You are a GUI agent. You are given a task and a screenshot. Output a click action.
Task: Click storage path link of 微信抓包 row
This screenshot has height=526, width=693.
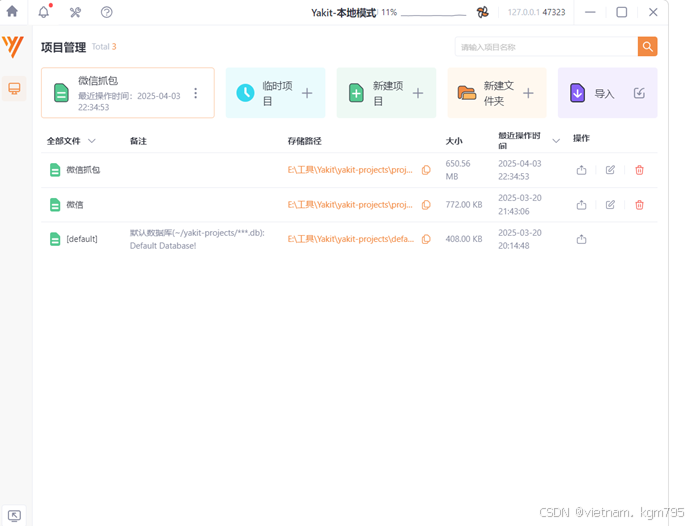tap(350, 170)
